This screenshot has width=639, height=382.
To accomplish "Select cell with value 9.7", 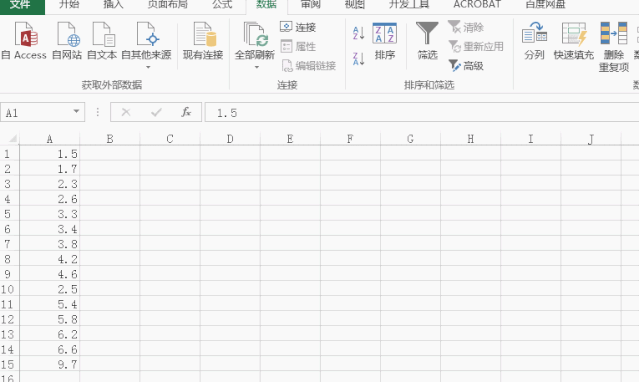I will tap(49, 364).
